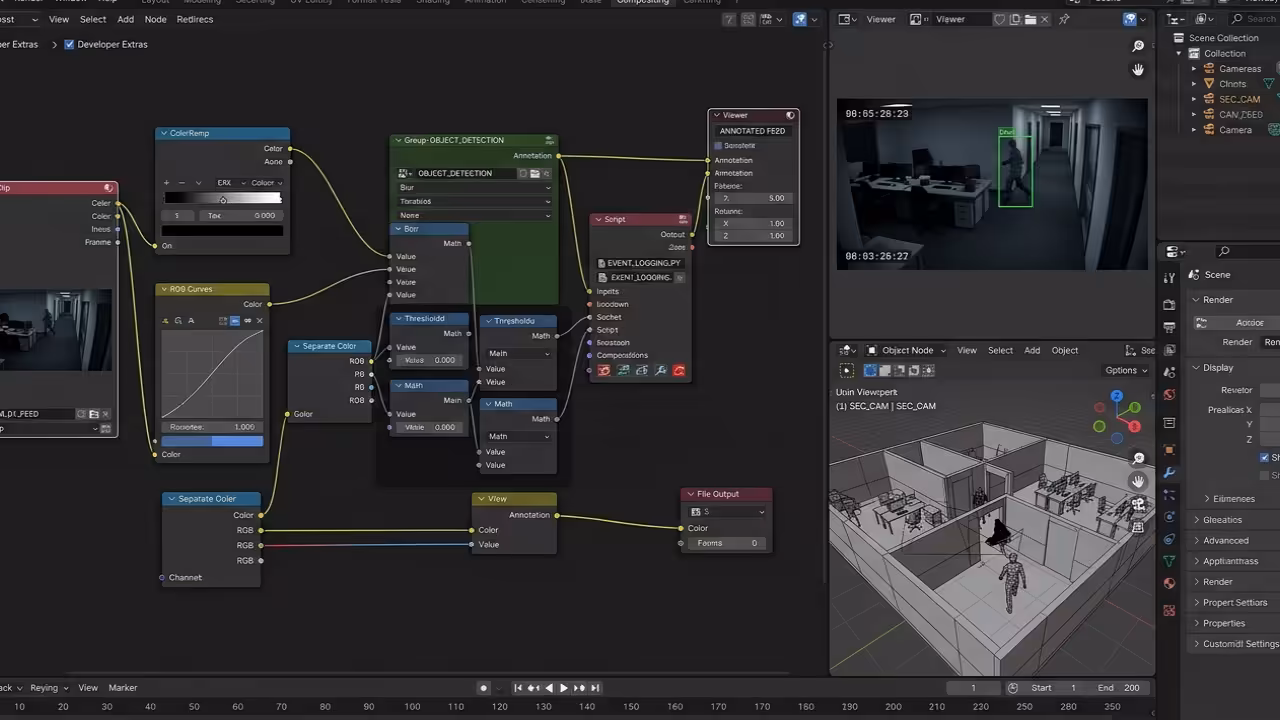1280x720 pixels.
Task: Toggle the checked checkbox under Display properties
Action: pyautogui.click(x=1265, y=457)
